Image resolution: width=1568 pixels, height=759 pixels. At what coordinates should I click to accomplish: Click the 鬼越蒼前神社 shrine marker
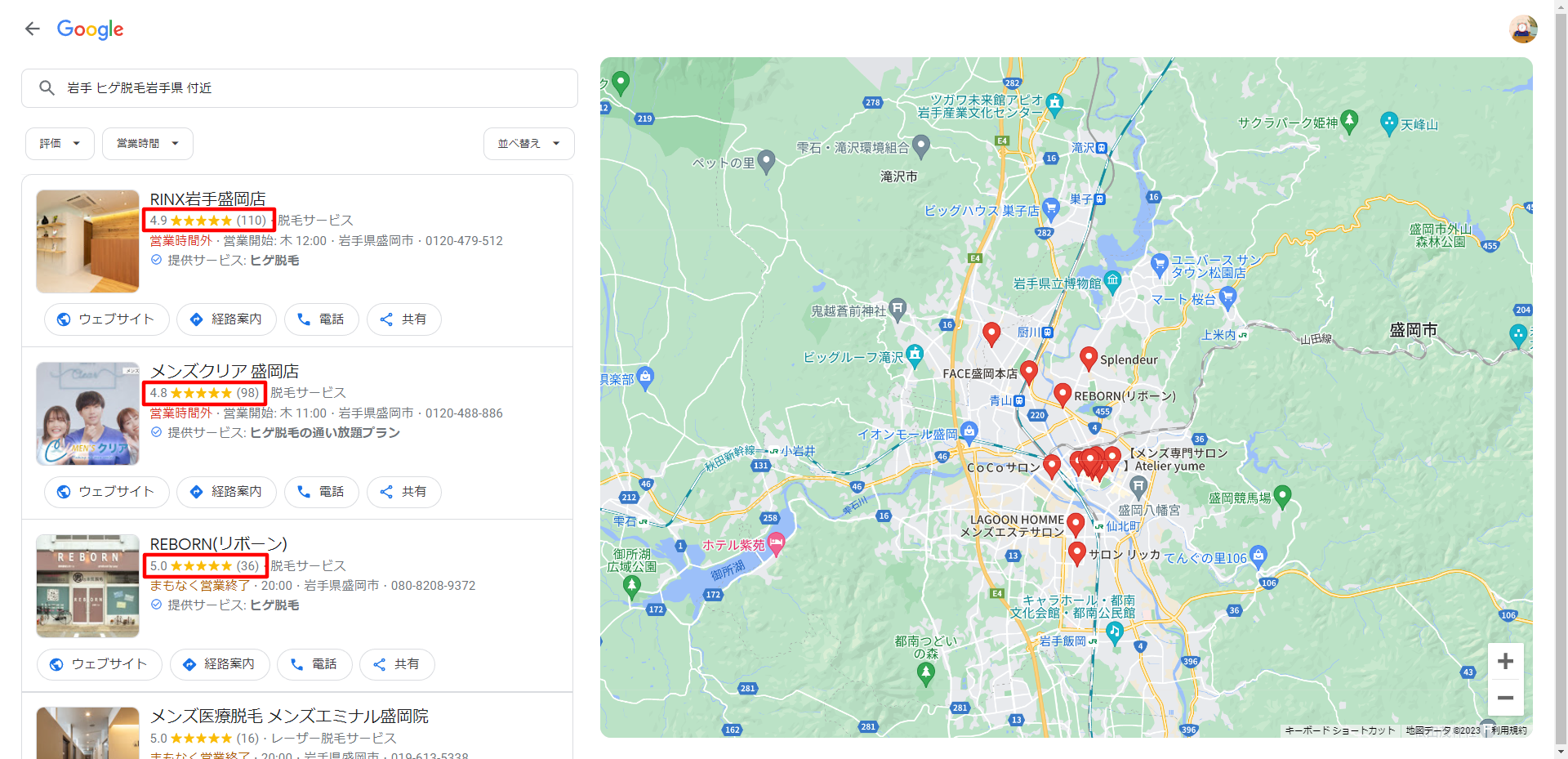pyautogui.click(x=898, y=309)
